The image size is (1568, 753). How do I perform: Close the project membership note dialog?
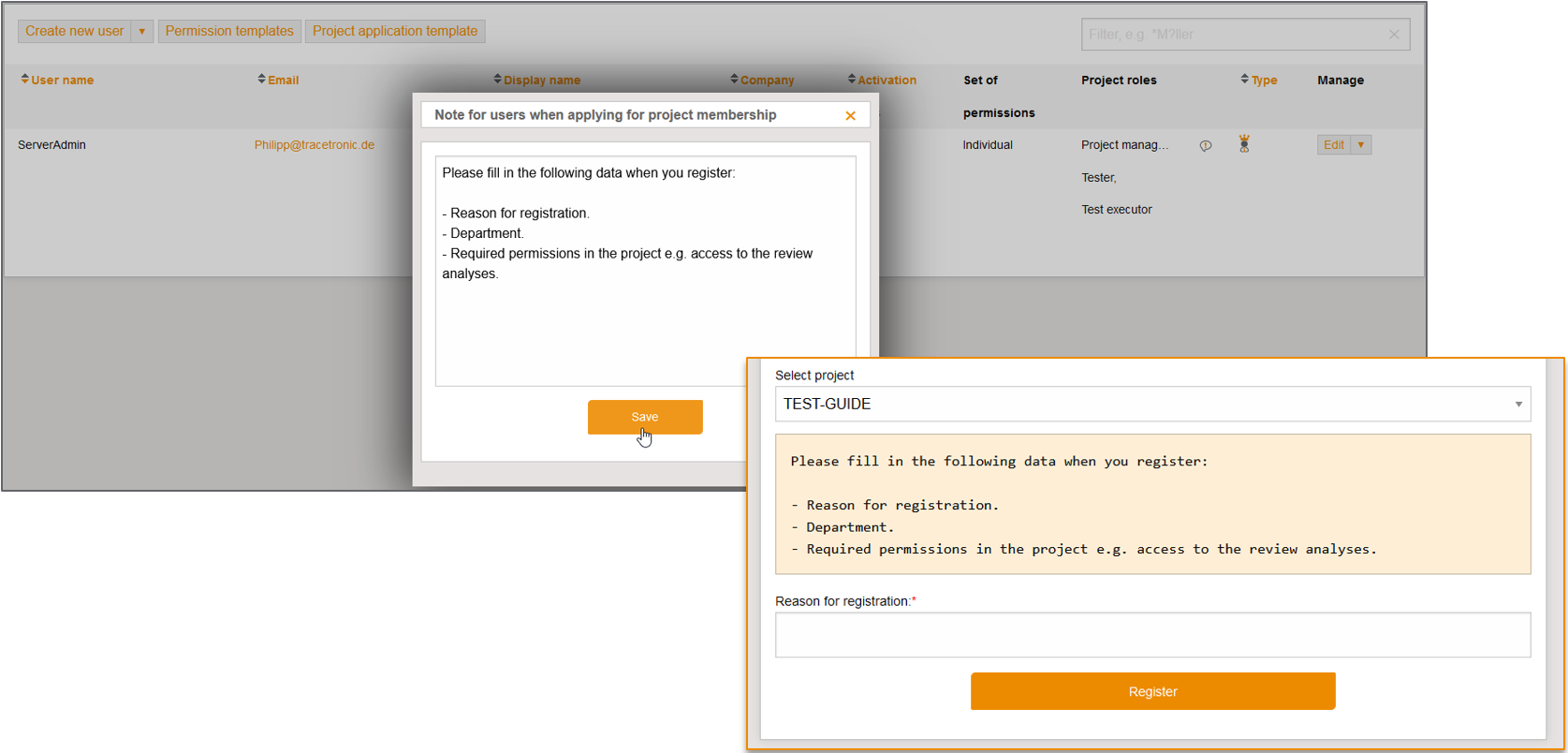coord(851,116)
